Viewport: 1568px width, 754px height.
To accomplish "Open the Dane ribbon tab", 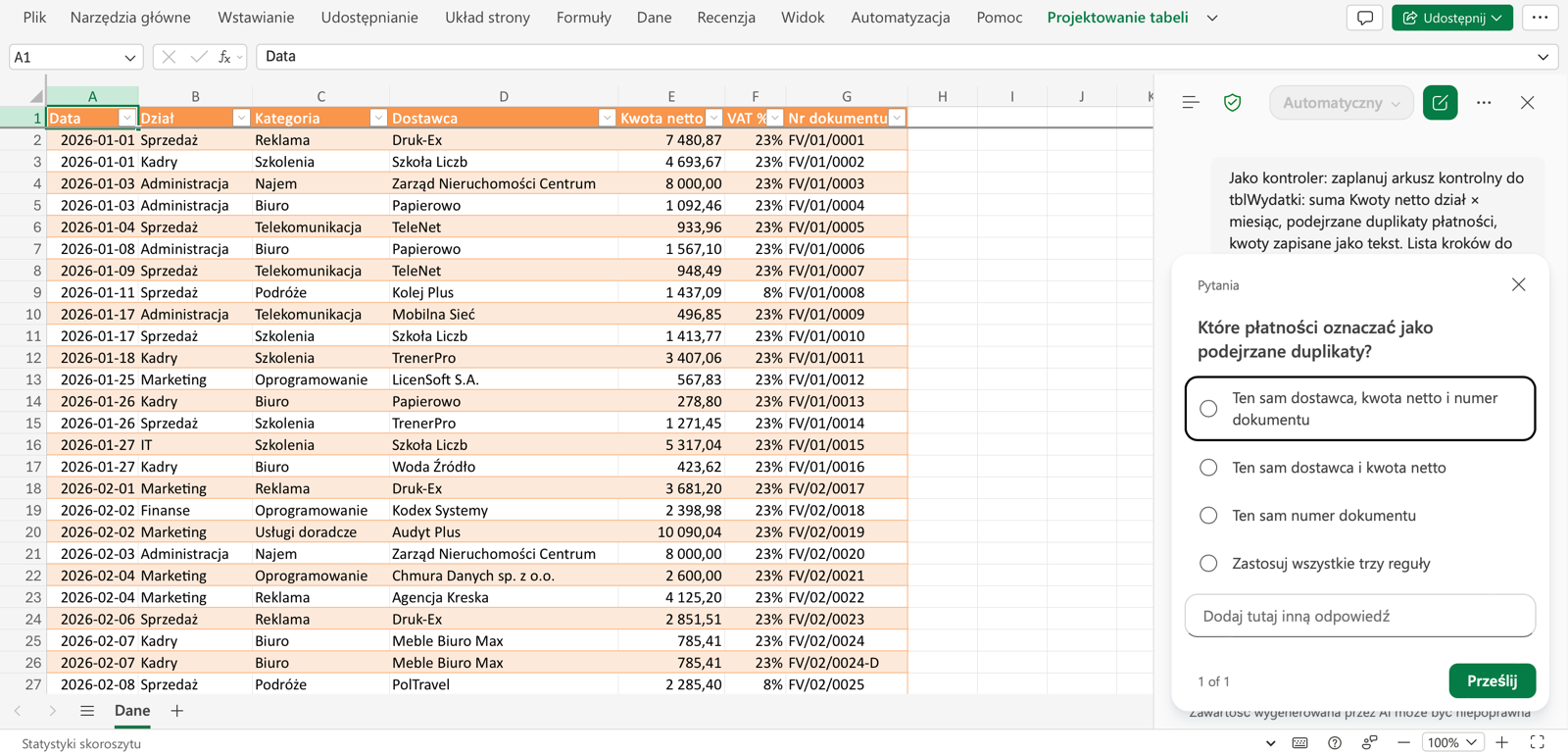I will (x=654, y=18).
